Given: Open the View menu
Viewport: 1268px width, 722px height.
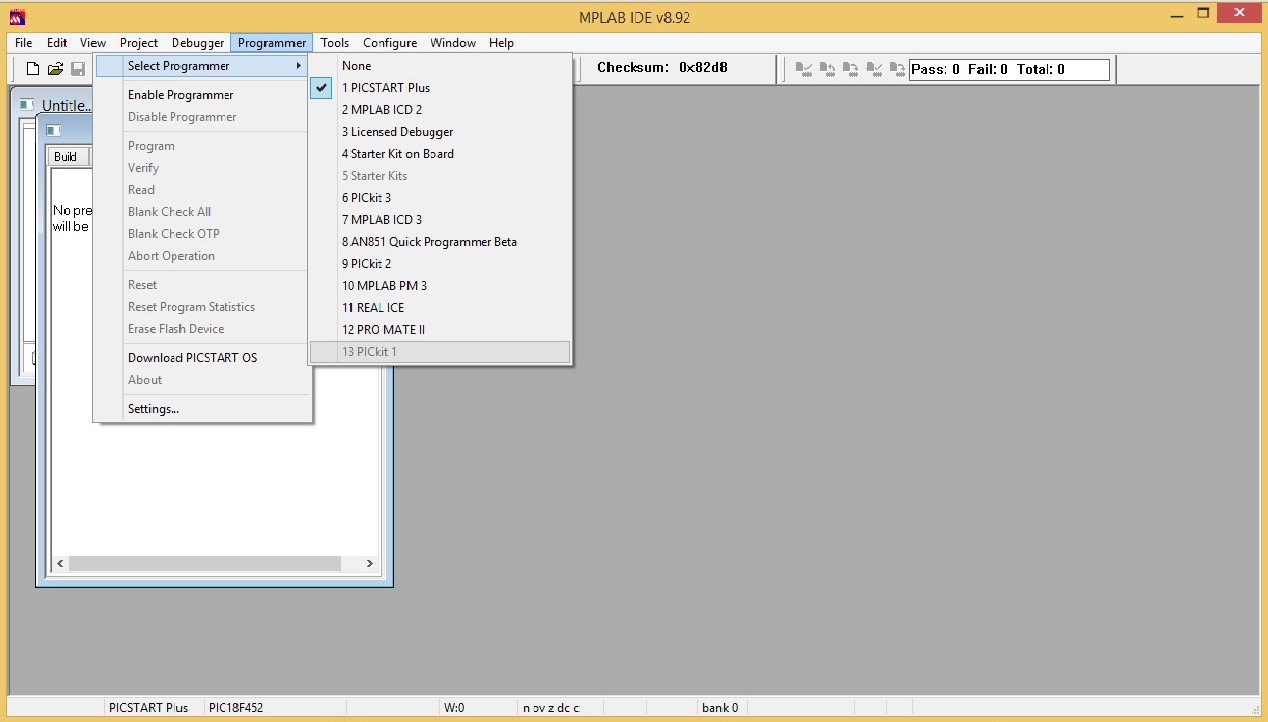Looking at the screenshot, I should pyautogui.click(x=93, y=43).
